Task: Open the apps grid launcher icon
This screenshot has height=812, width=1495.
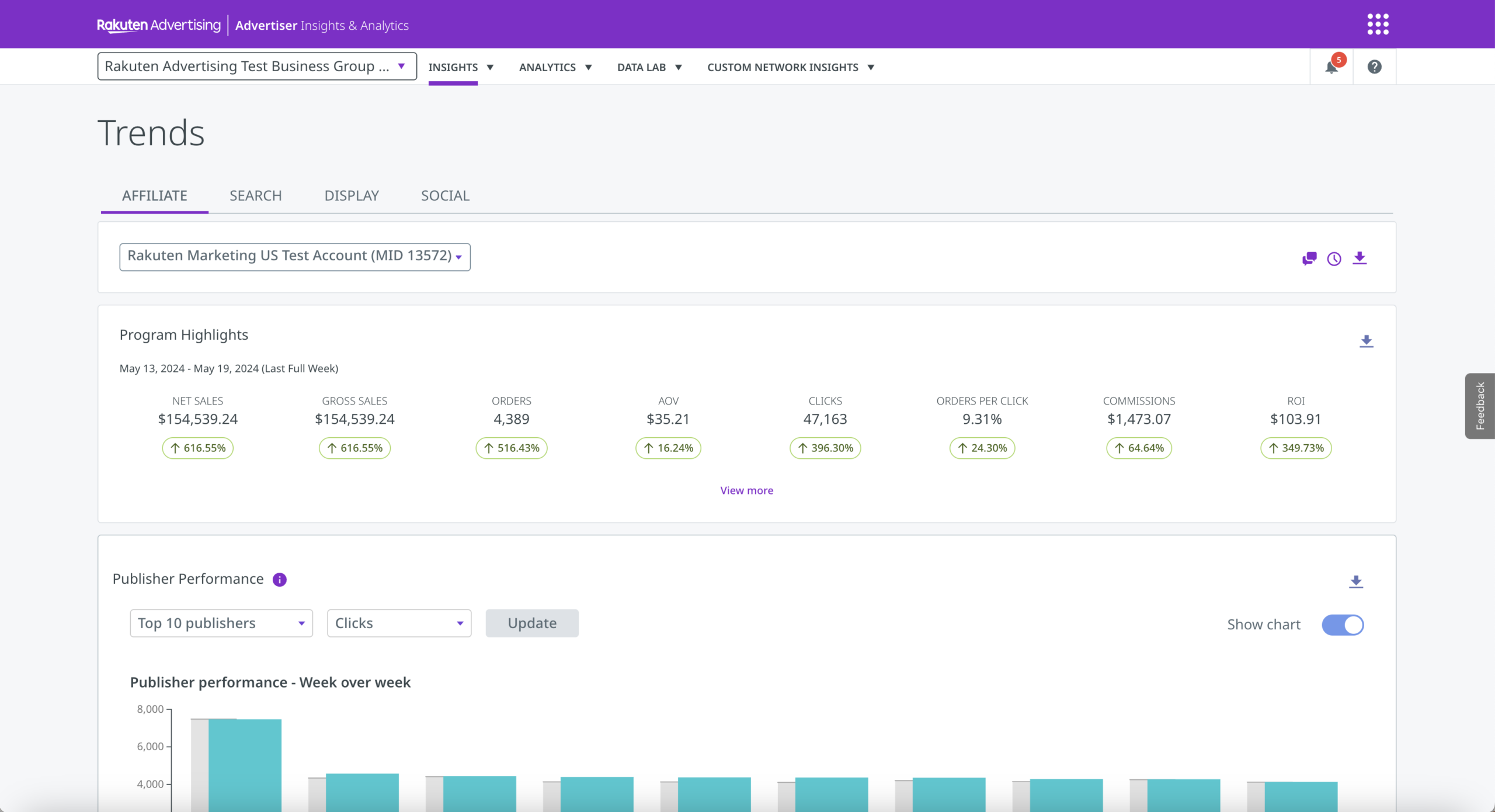Action: [x=1378, y=25]
